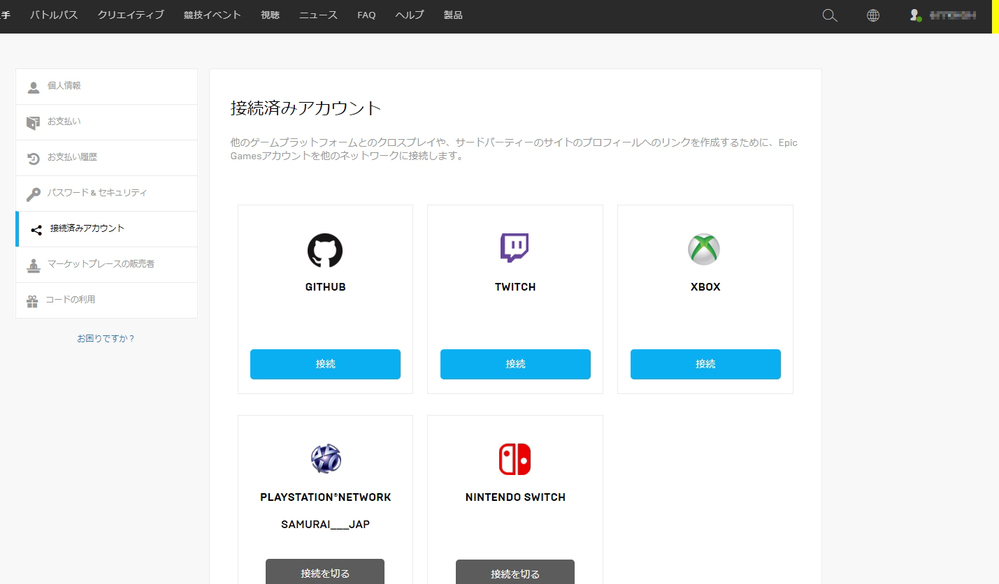Open お支払い in the sidebar
The image size is (999, 584).
(x=106, y=122)
